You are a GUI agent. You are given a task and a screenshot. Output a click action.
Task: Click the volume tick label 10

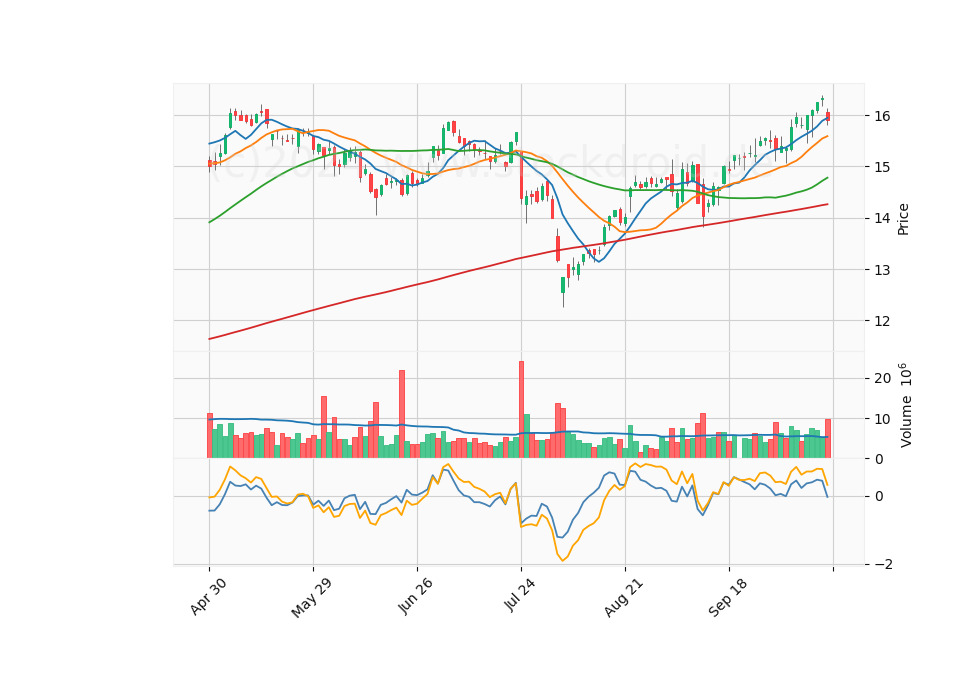[882, 419]
